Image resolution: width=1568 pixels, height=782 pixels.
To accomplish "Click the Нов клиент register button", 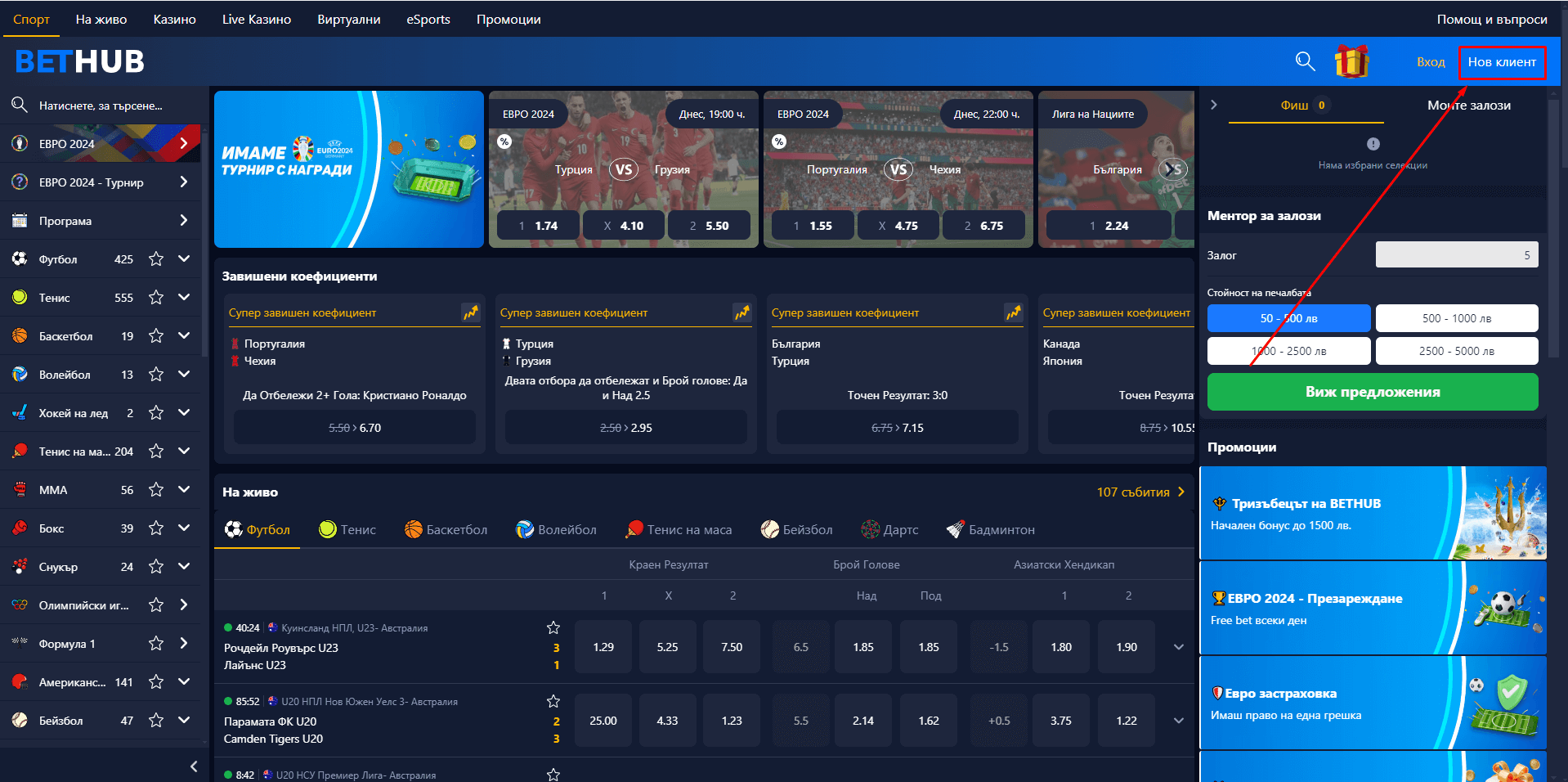I will 1502,62.
